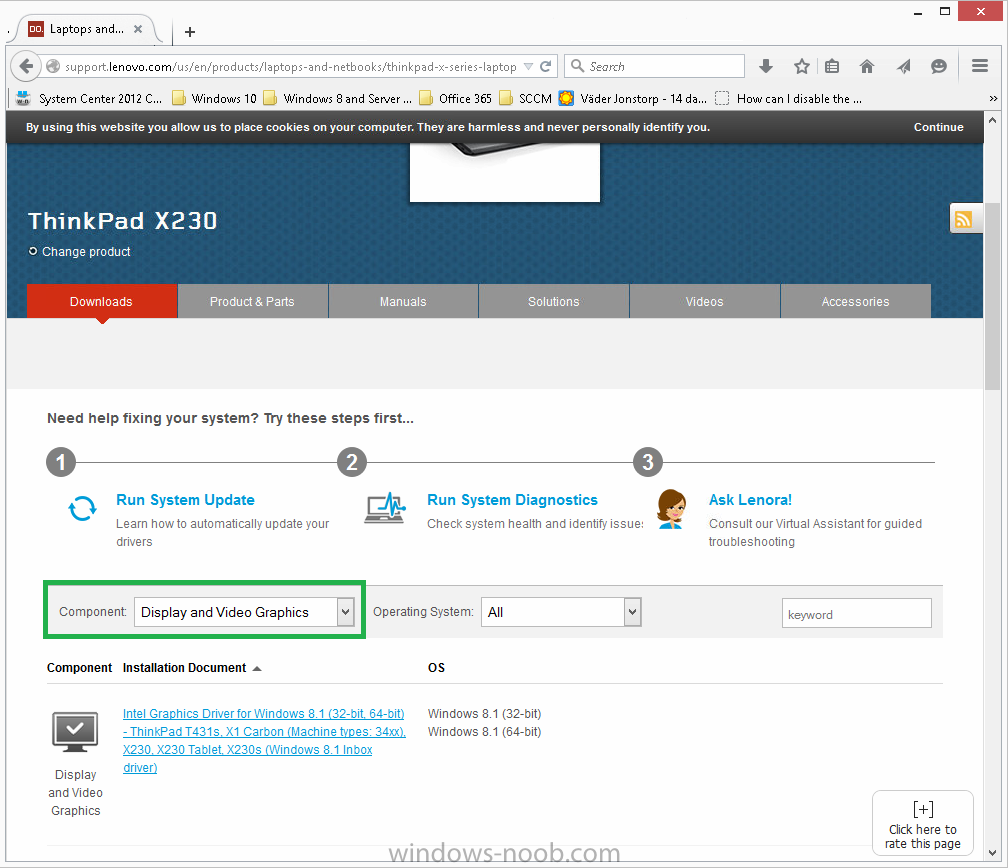Open the Run System Update link
1008x868 pixels.
[185, 500]
